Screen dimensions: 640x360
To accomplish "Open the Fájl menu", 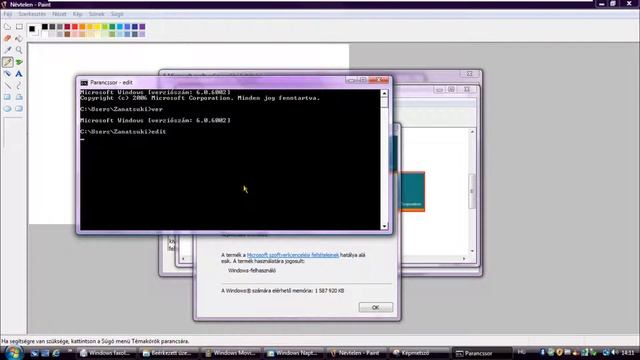I will (x=8, y=14).
